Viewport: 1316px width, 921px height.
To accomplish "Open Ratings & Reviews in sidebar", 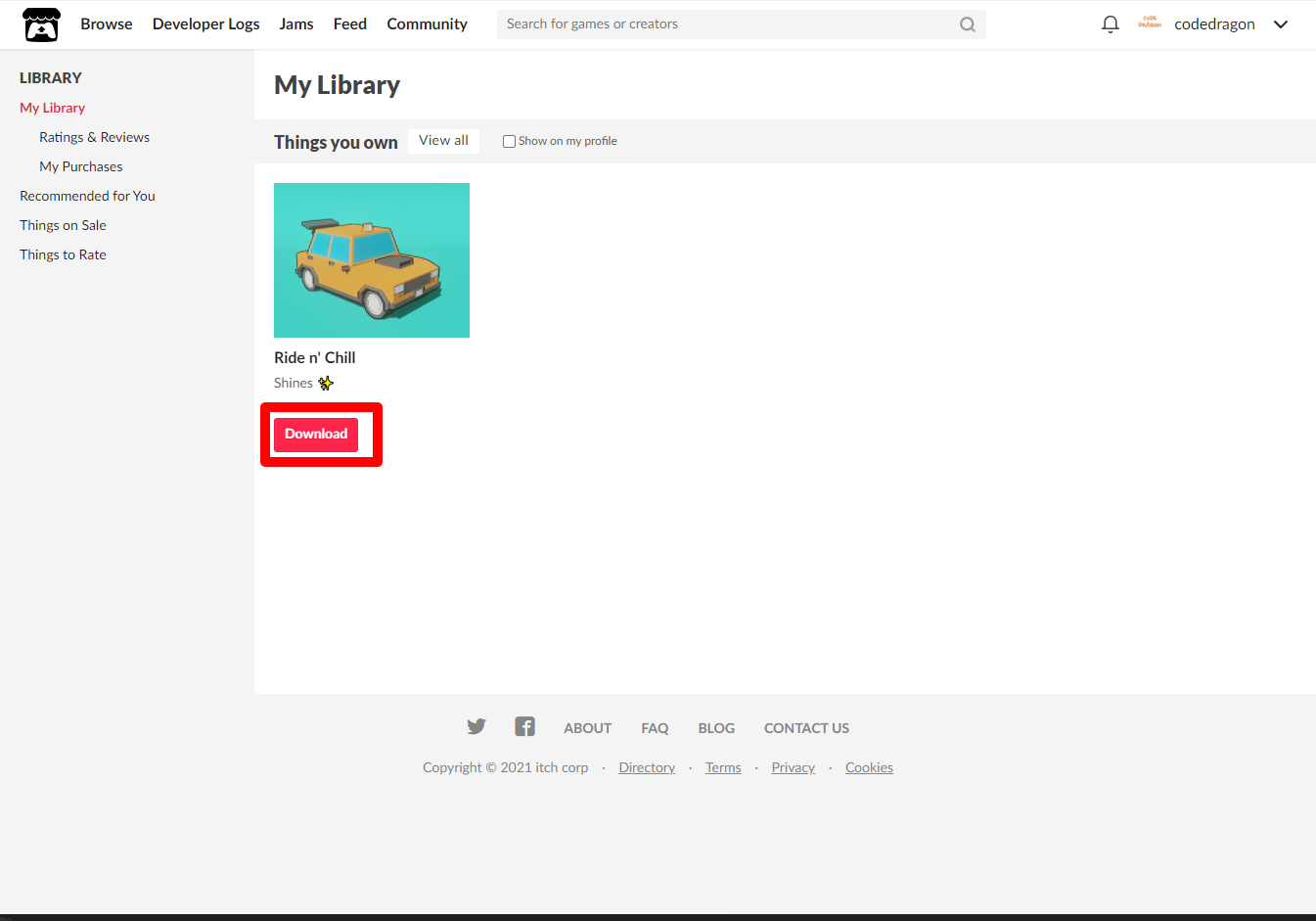I will pos(95,137).
